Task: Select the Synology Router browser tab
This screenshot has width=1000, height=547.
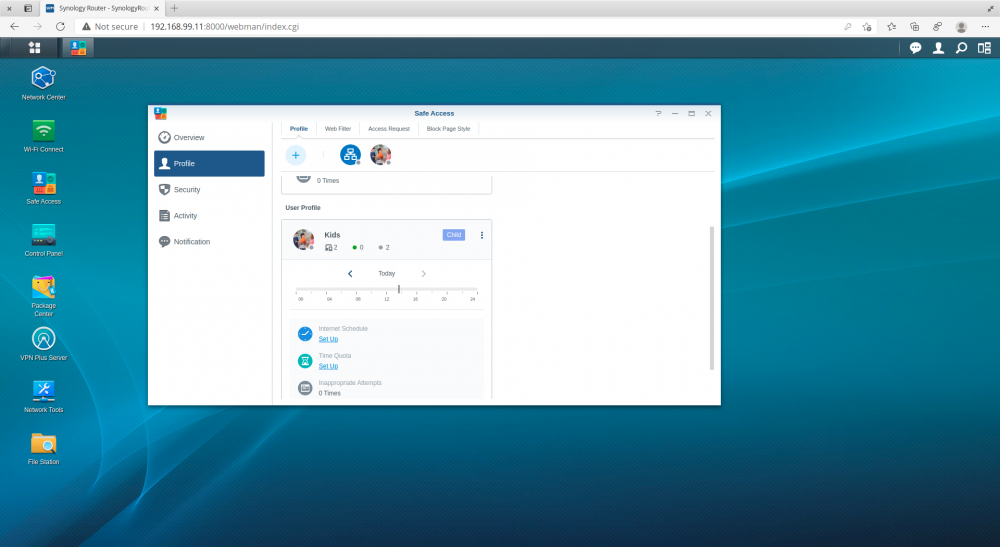Action: 102,8
